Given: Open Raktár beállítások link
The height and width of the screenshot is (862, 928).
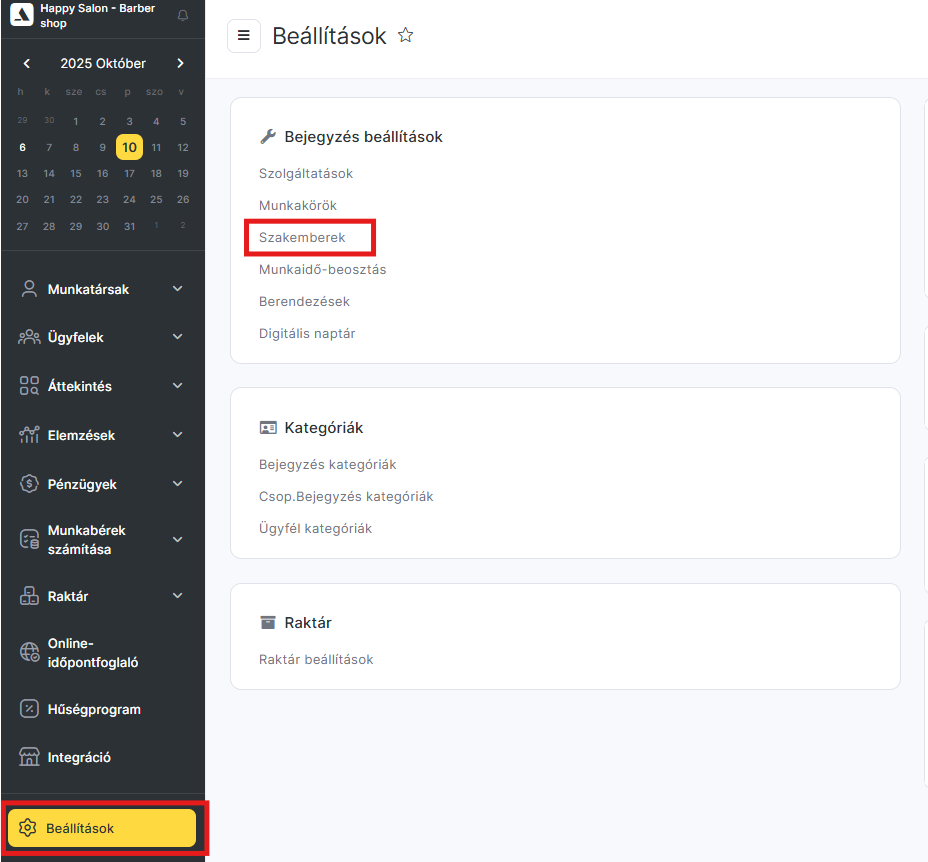Looking at the screenshot, I should (316, 659).
